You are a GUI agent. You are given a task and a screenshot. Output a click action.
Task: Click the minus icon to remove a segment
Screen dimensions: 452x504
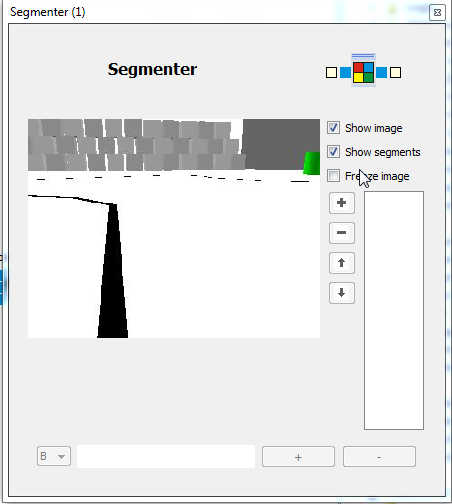tap(342, 233)
